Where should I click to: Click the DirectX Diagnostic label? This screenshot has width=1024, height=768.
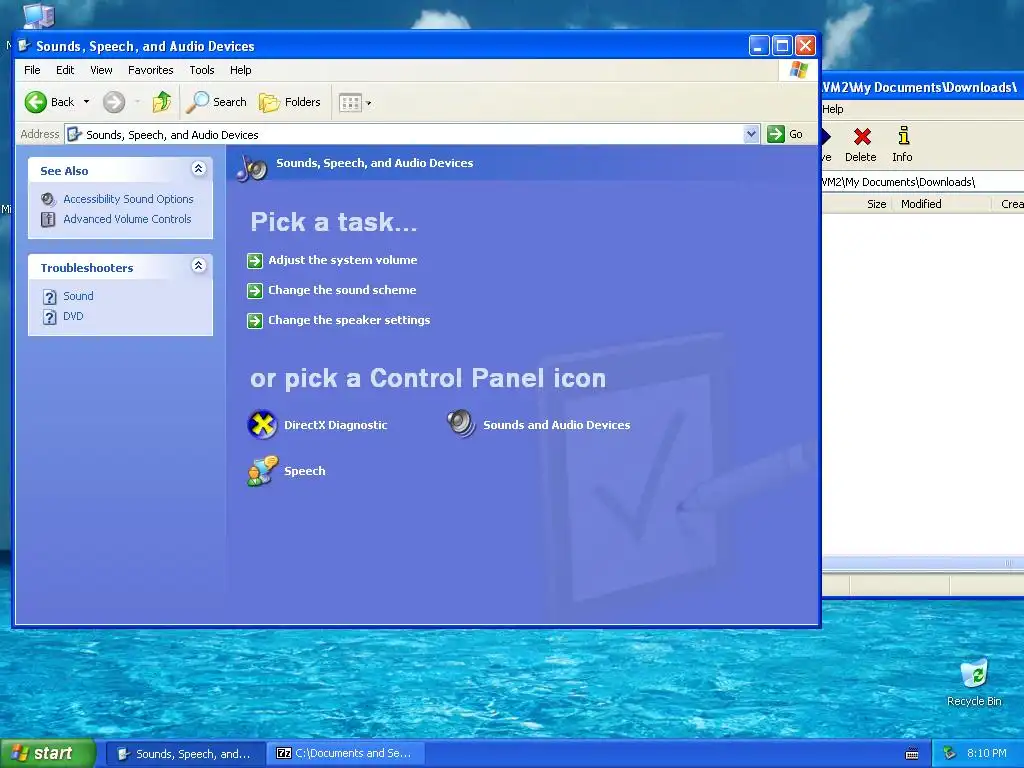pos(336,425)
